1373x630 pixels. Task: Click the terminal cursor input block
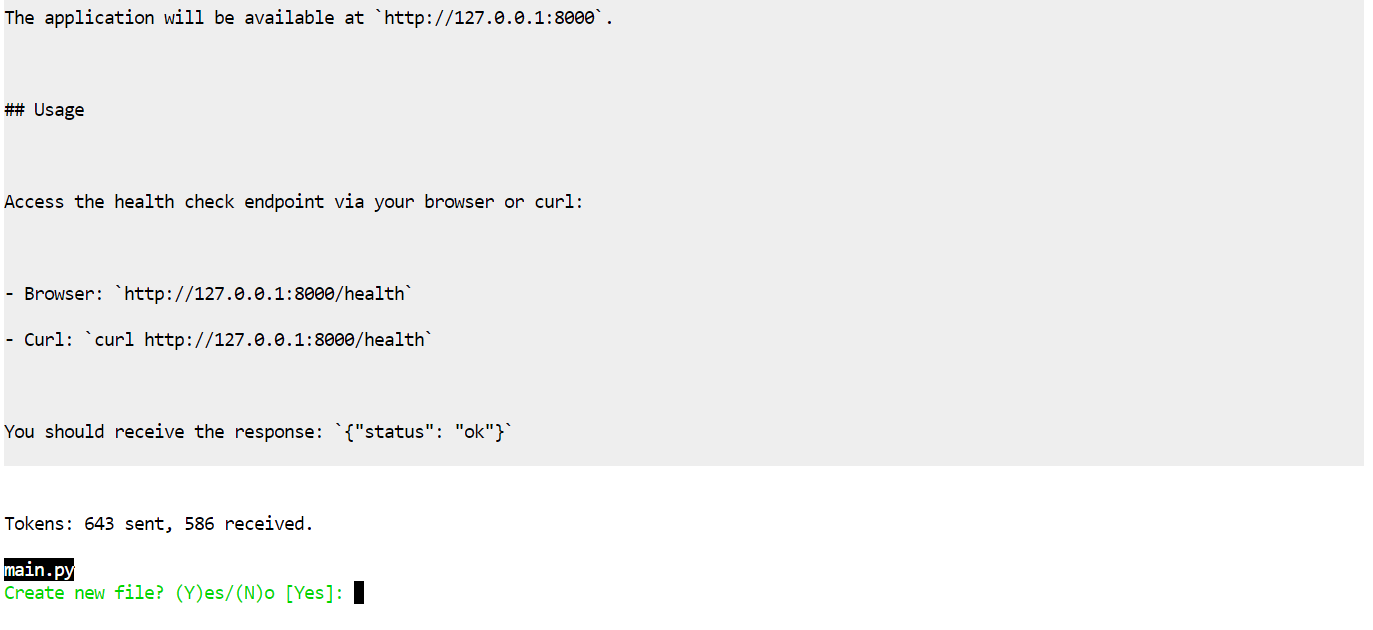[359, 593]
